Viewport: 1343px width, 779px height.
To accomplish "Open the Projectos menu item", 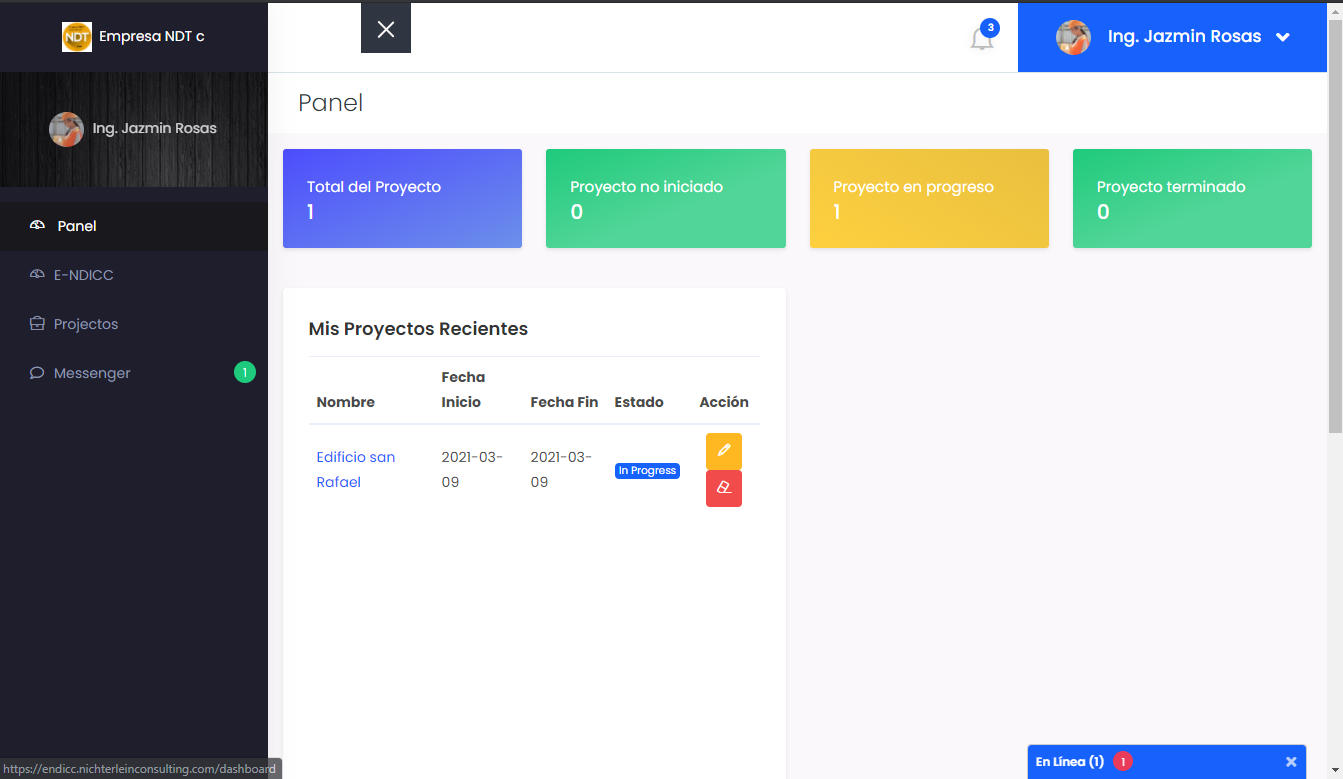I will click(86, 324).
